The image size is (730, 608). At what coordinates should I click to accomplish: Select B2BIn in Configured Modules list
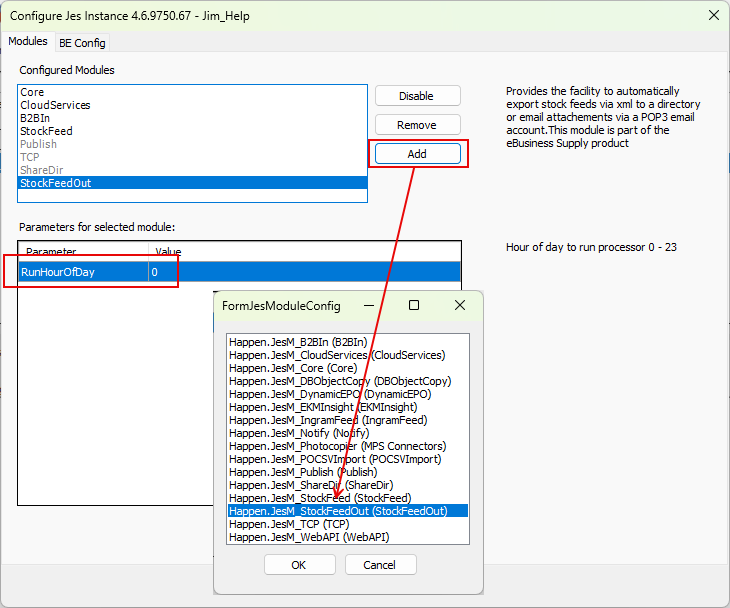click(x=35, y=118)
